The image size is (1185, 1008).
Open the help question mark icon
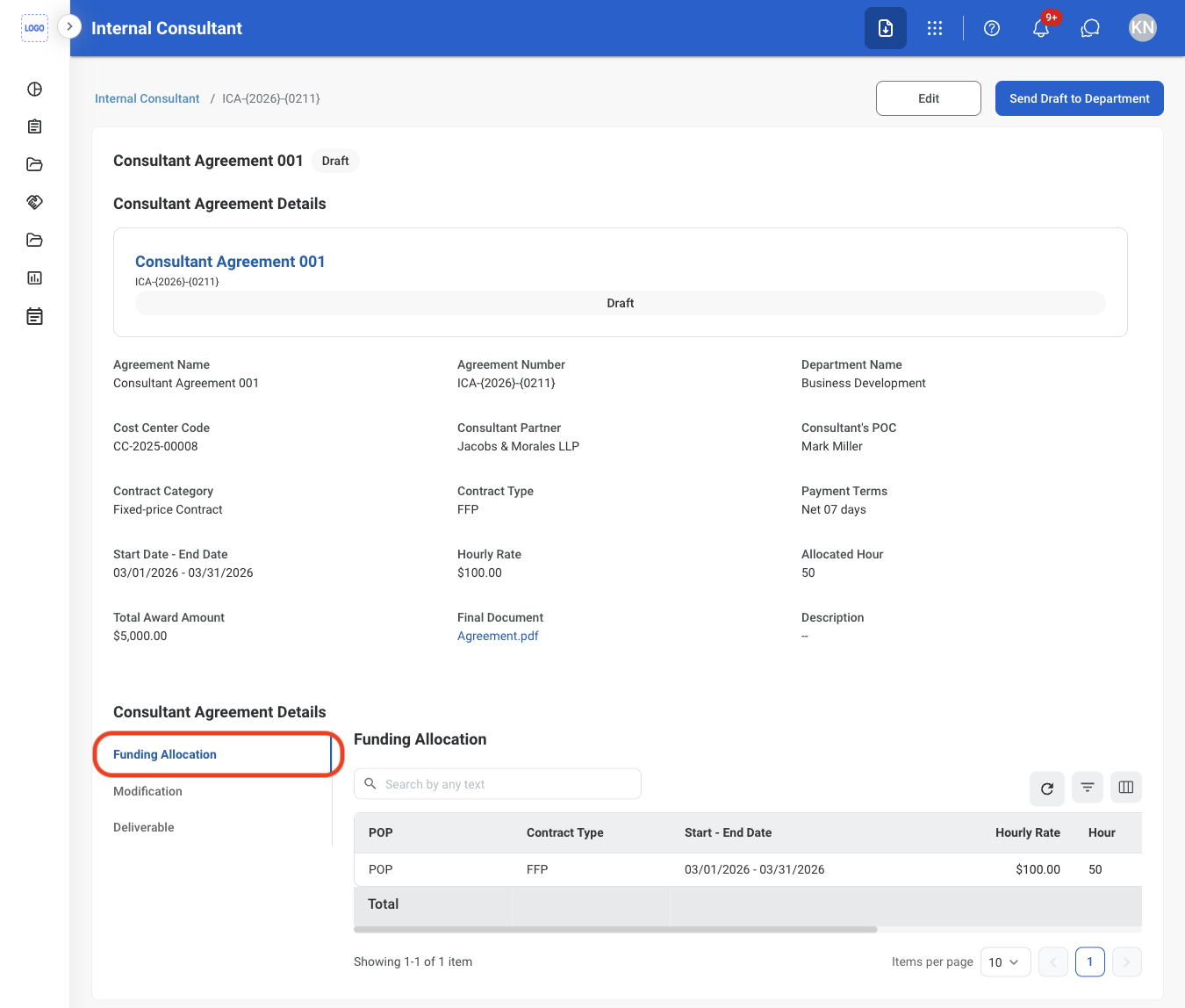coord(992,28)
